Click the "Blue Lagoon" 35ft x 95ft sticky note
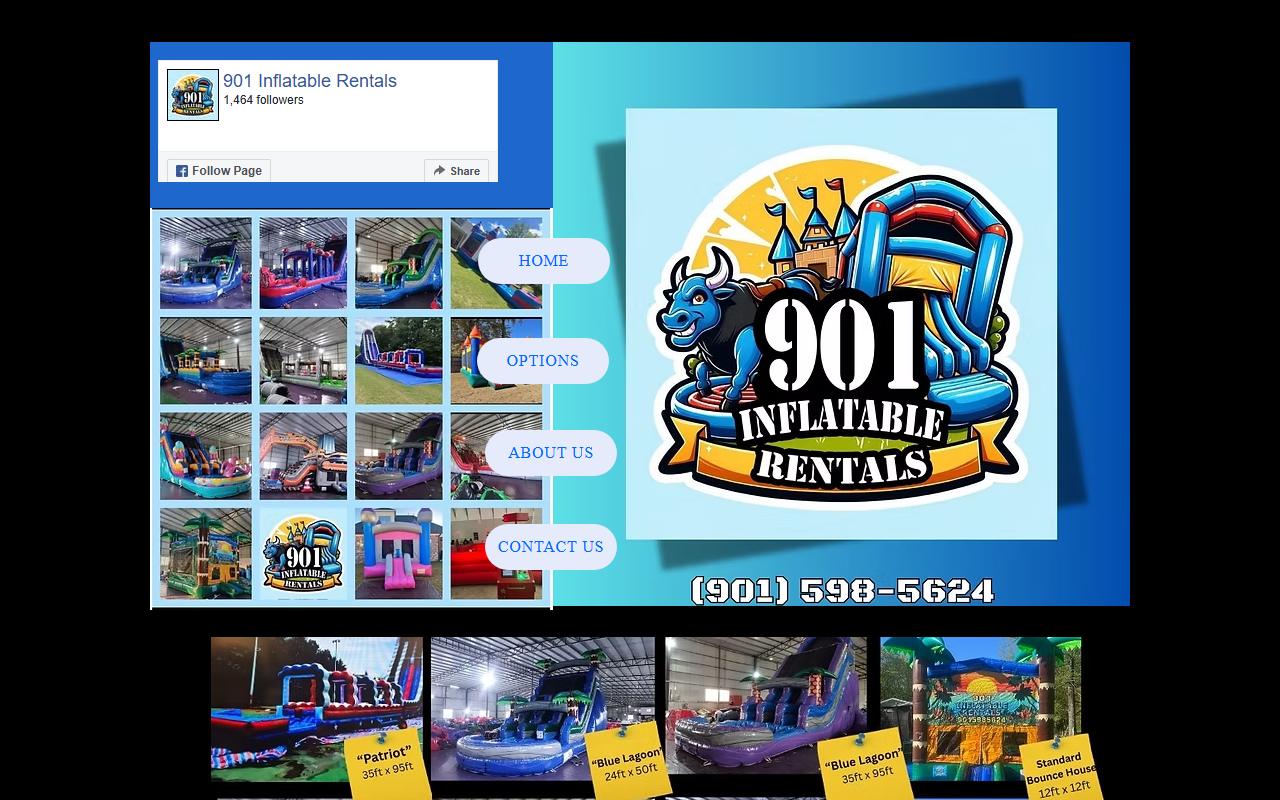1280x800 pixels. point(864,766)
